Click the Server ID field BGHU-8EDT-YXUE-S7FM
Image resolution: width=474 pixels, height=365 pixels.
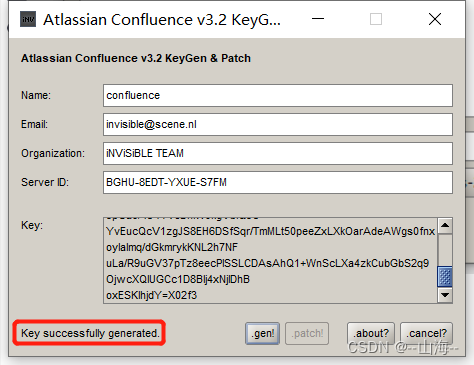point(278,183)
